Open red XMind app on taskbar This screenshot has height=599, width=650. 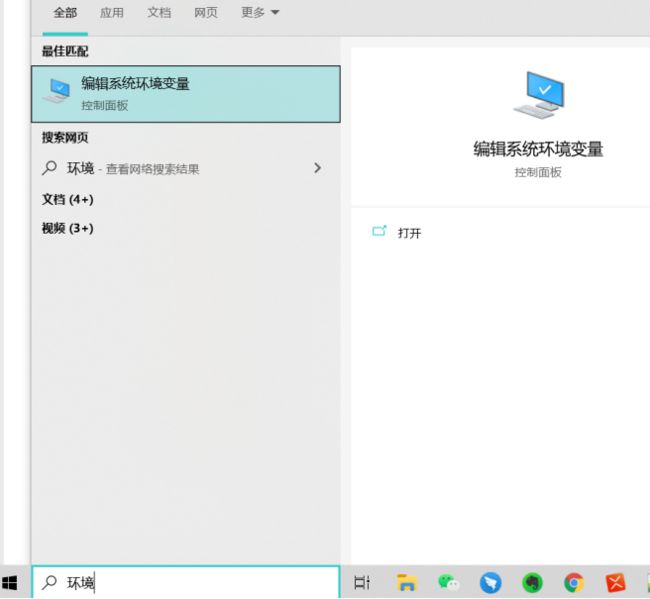(616, 583)
